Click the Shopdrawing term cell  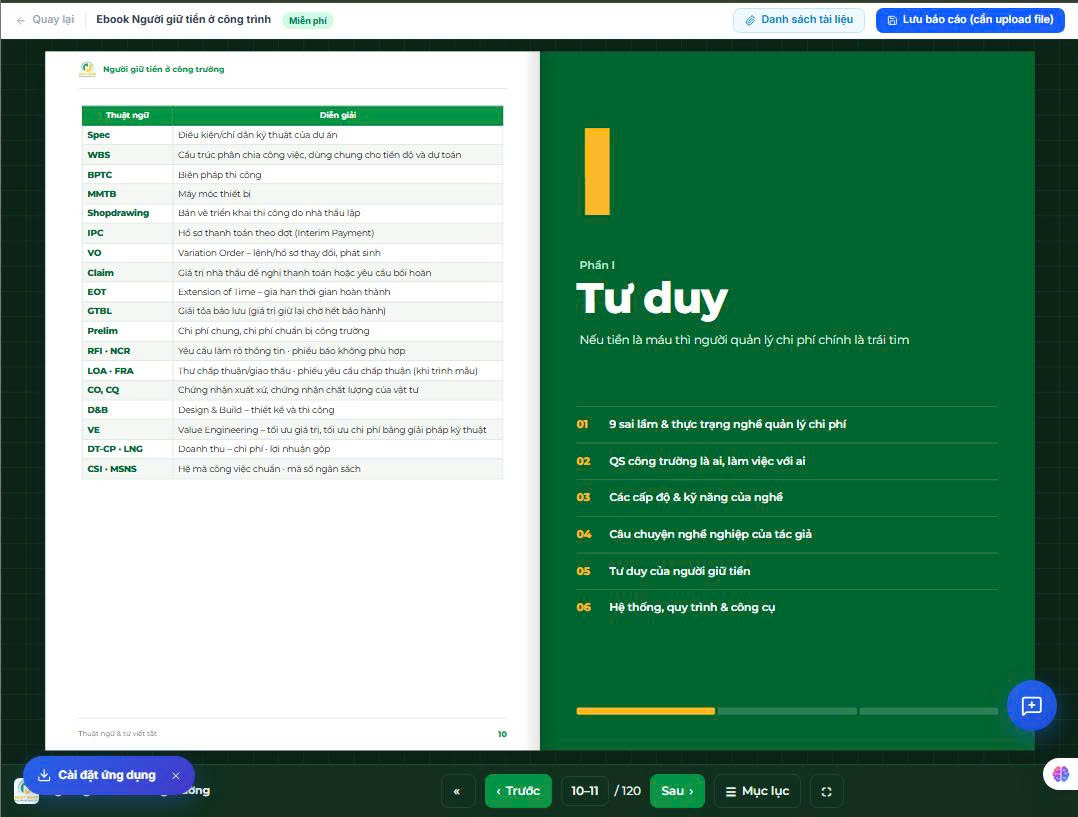pos(127,213)
